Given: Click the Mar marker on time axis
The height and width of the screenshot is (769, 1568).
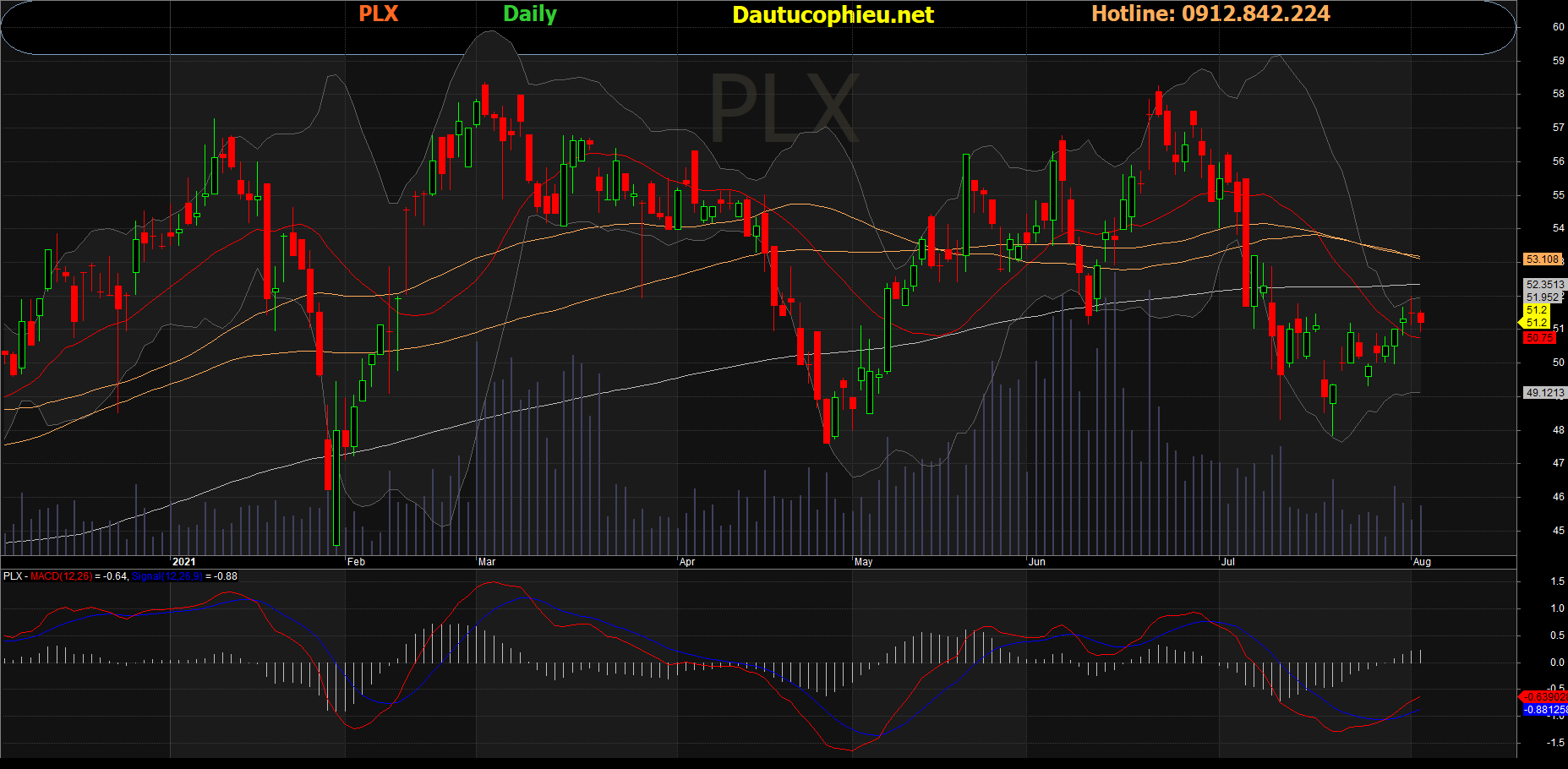Looking at the screenshot, I should pyautogui.click(x=487, y=562).
